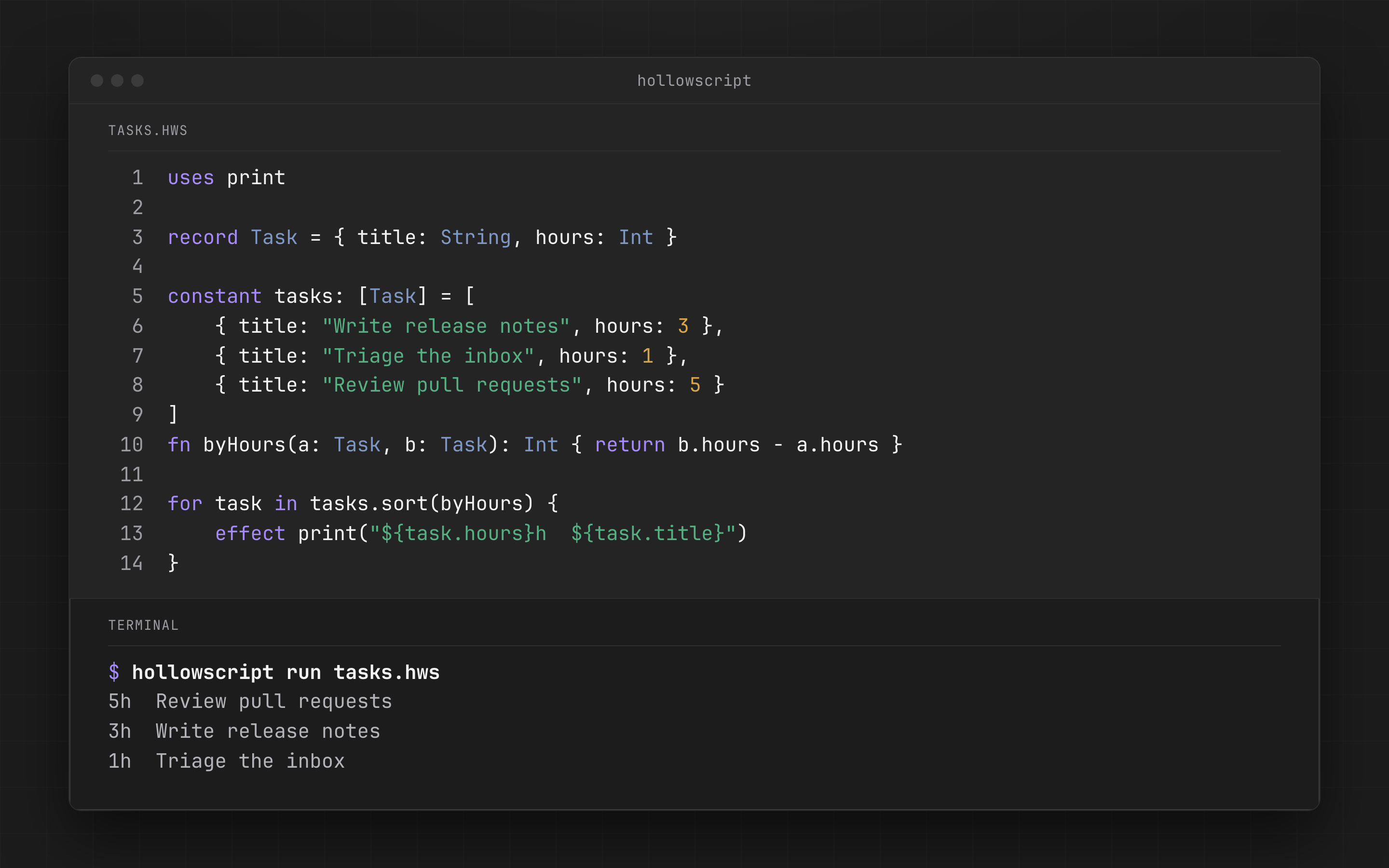1389x868 pixels.
Task: Click the "Triage the inbox" string
Action: (x=428, y=356)
